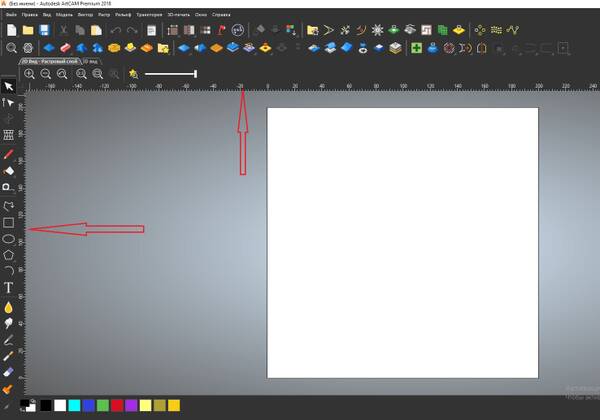
Task: Switch to the 2D Вид - Растровый слой tab
Action: (49, 61)
